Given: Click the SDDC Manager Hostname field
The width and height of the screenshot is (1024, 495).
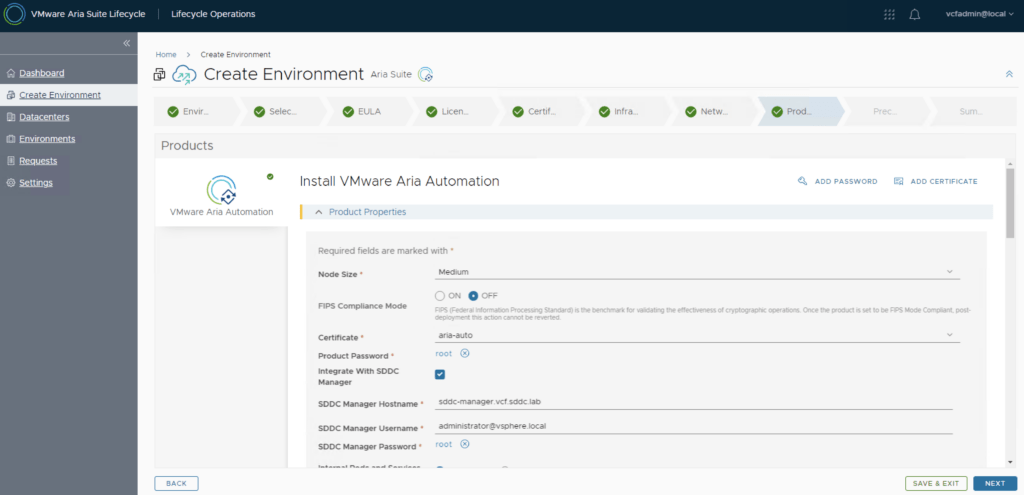Looking at the screenshot, I should point(694,400).
